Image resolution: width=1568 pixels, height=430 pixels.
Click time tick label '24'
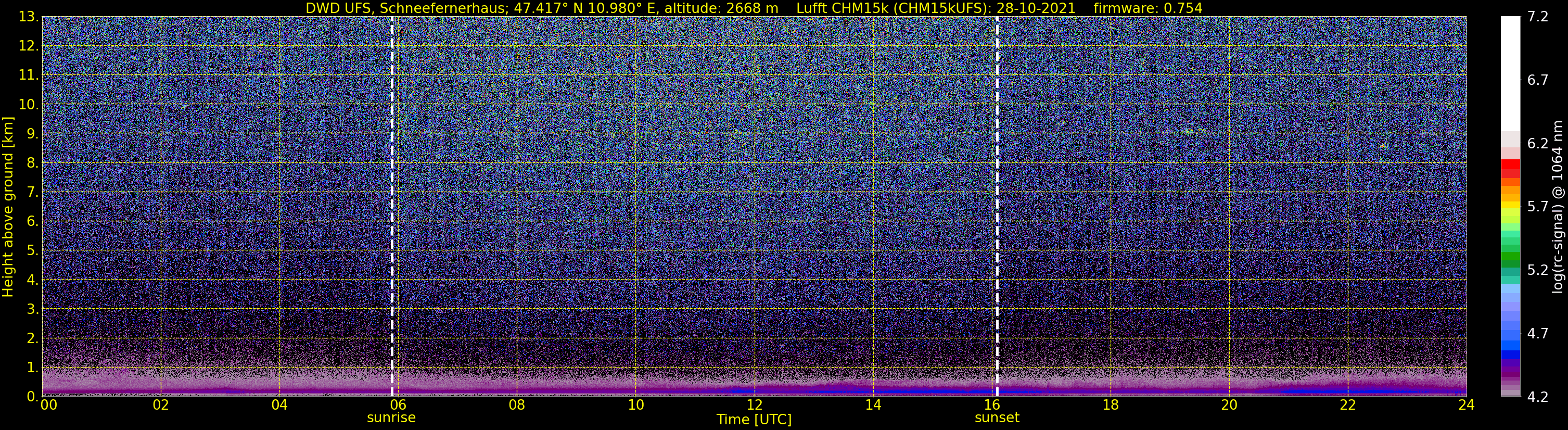(x=1467, y=404)
